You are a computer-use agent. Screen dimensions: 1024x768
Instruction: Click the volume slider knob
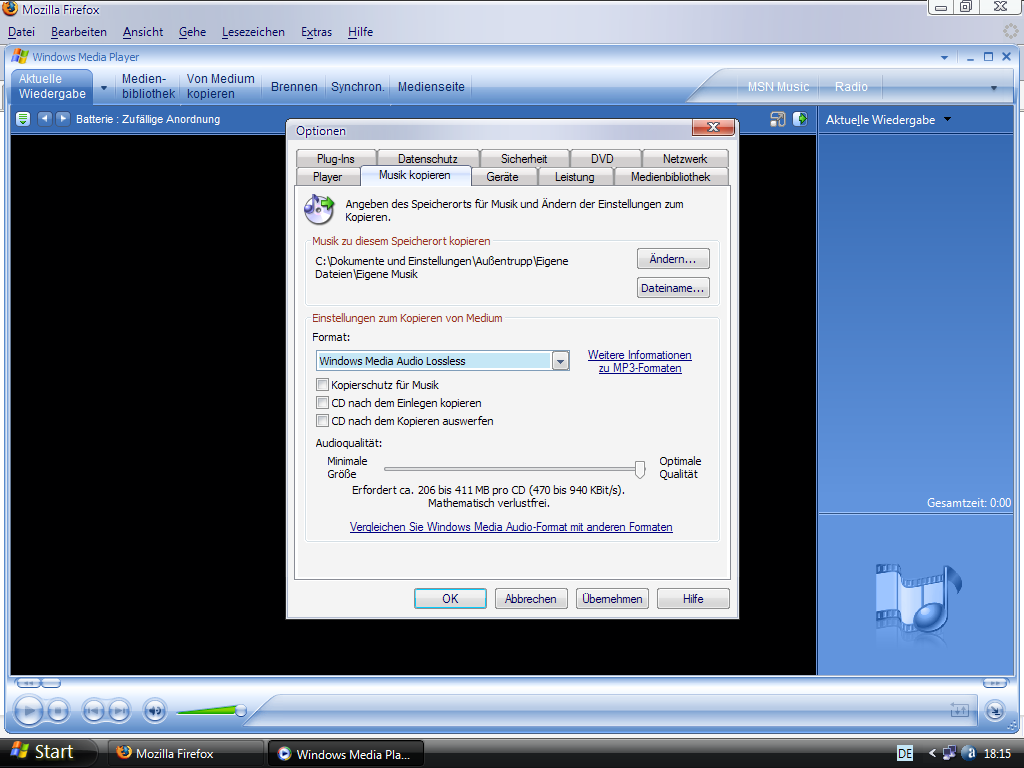click(x=240, y=711)
